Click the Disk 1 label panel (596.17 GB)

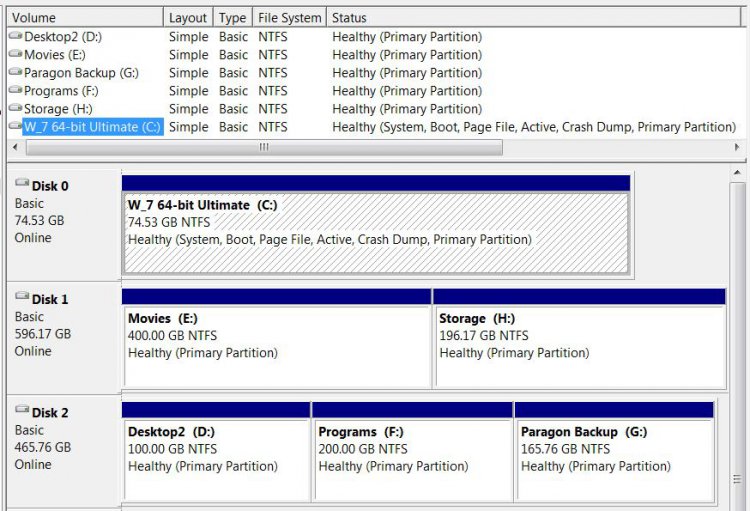(64, 338)
